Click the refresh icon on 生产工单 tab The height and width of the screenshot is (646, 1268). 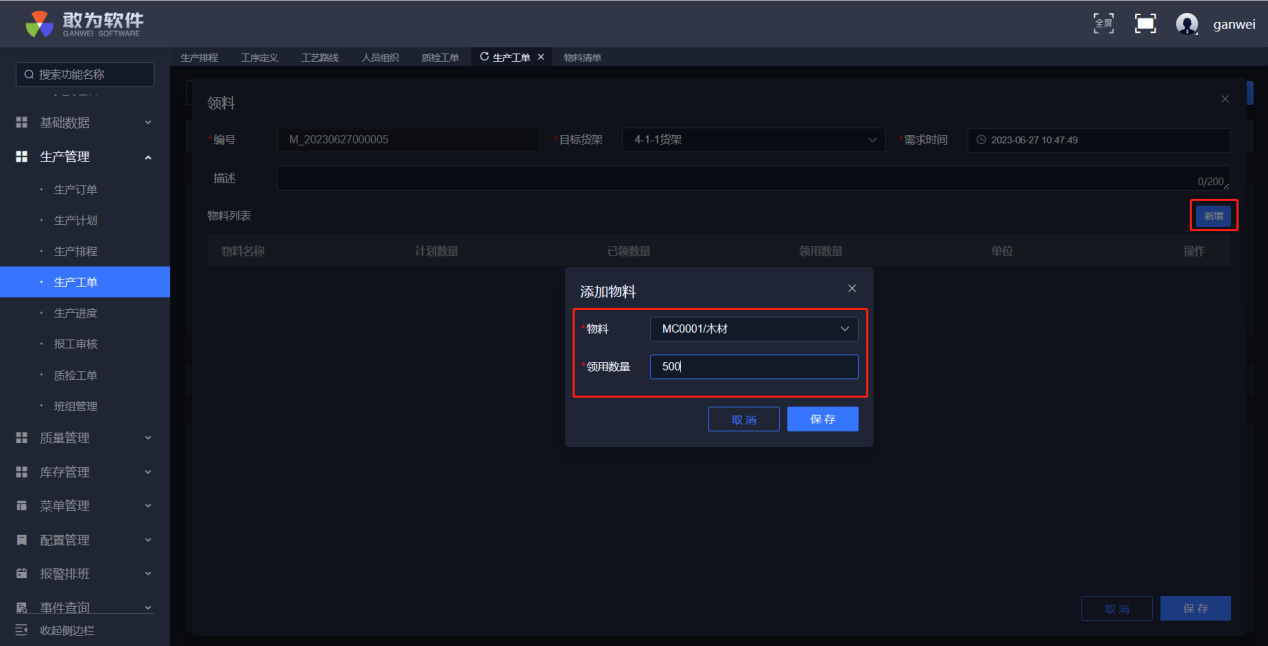point(485,57)
